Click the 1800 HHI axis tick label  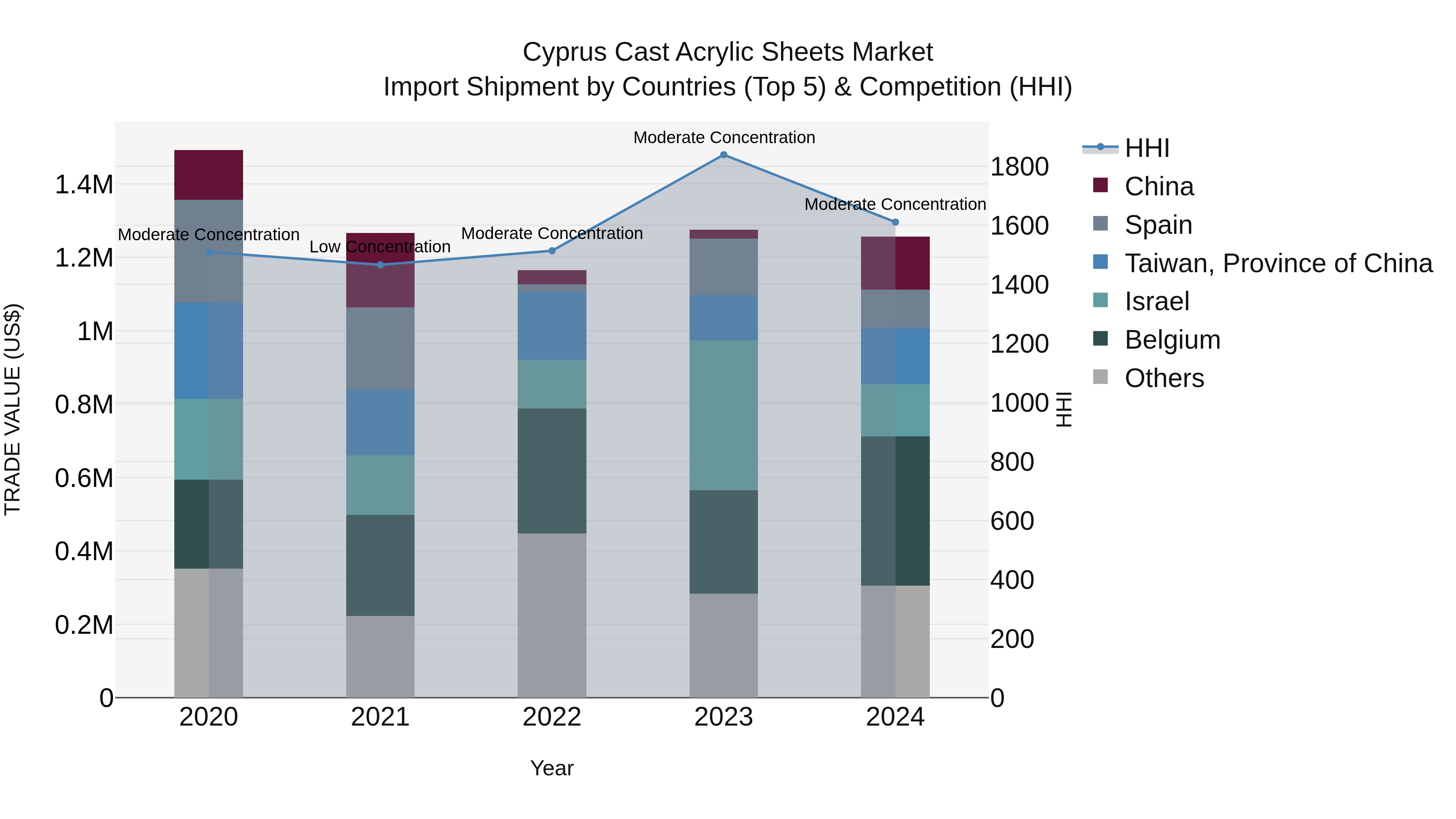(1020, 167)
